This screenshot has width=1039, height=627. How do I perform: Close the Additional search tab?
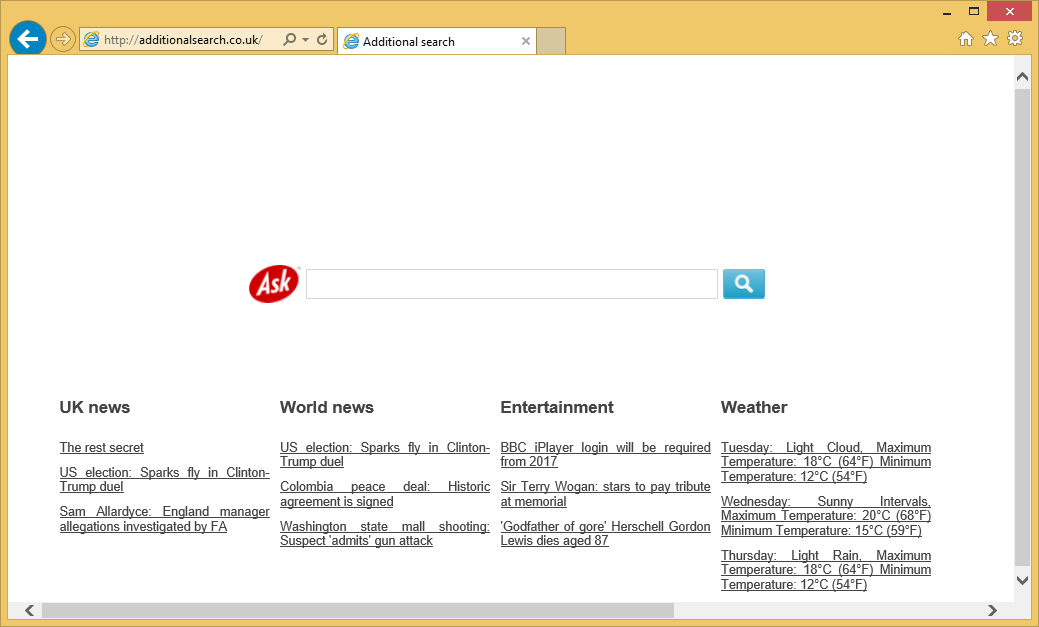526,41
